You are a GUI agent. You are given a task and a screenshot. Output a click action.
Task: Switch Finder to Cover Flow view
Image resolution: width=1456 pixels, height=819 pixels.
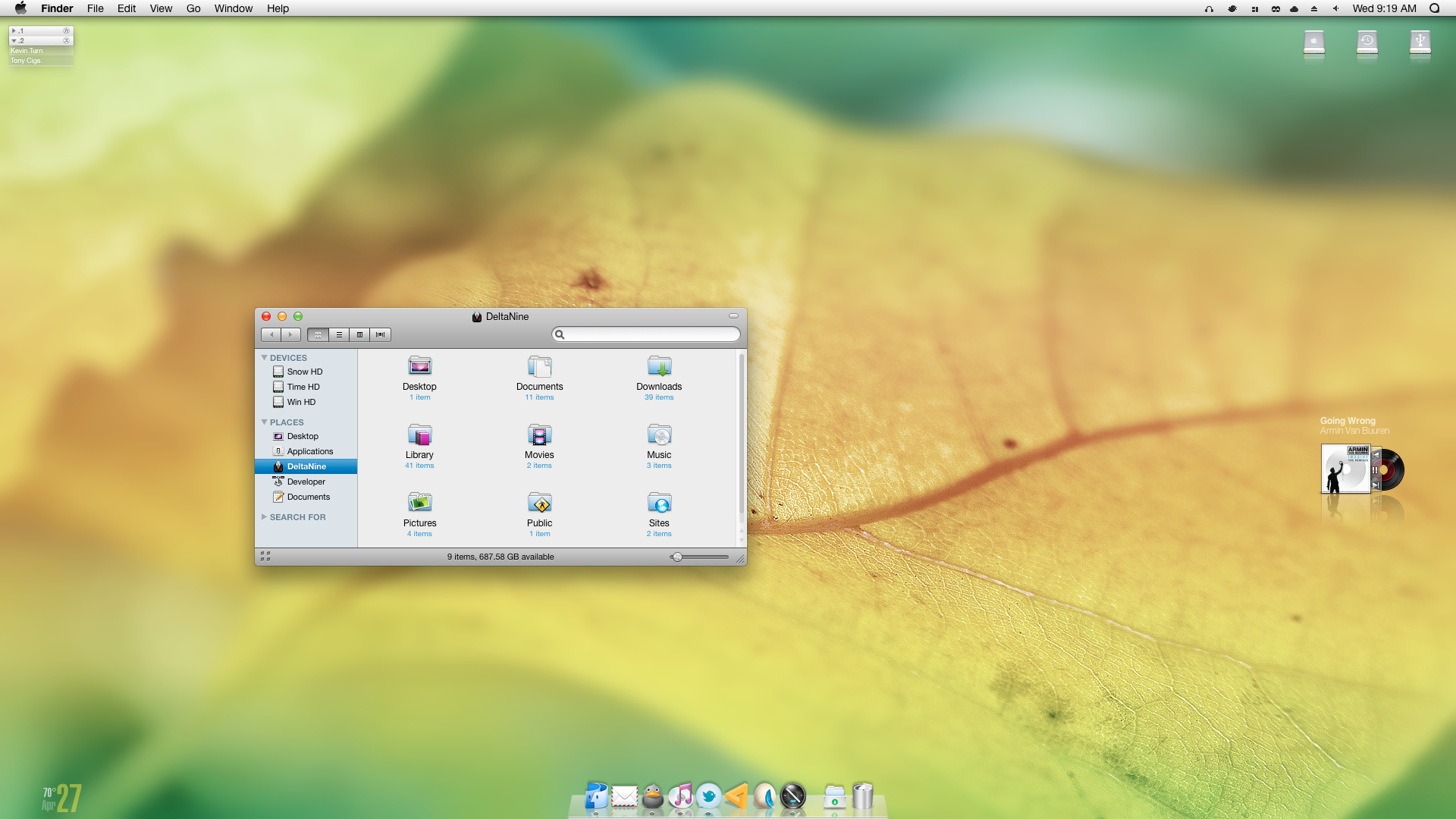(x=381, y=334)
